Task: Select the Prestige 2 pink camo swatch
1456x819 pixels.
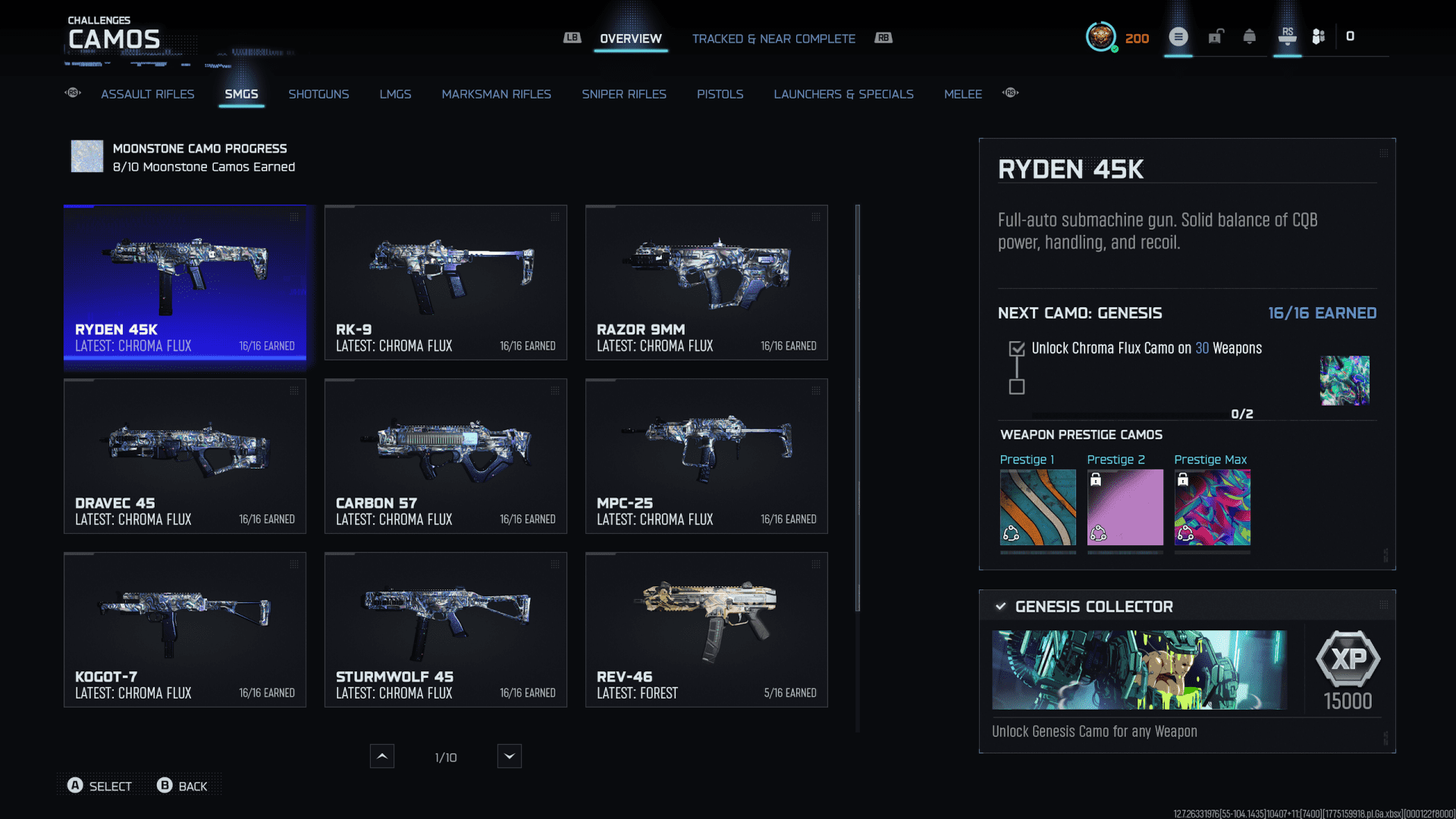Action: click(x=1125, y=507)
